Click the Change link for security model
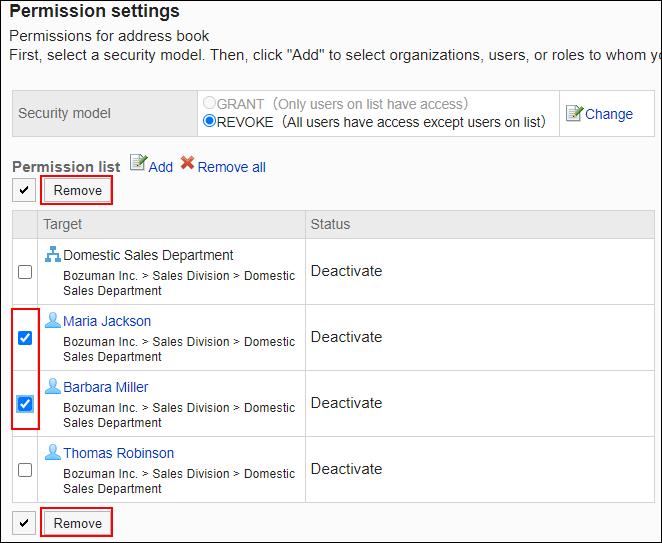The image size is (662, 543). pyautogui.click(x=609, y=114)
